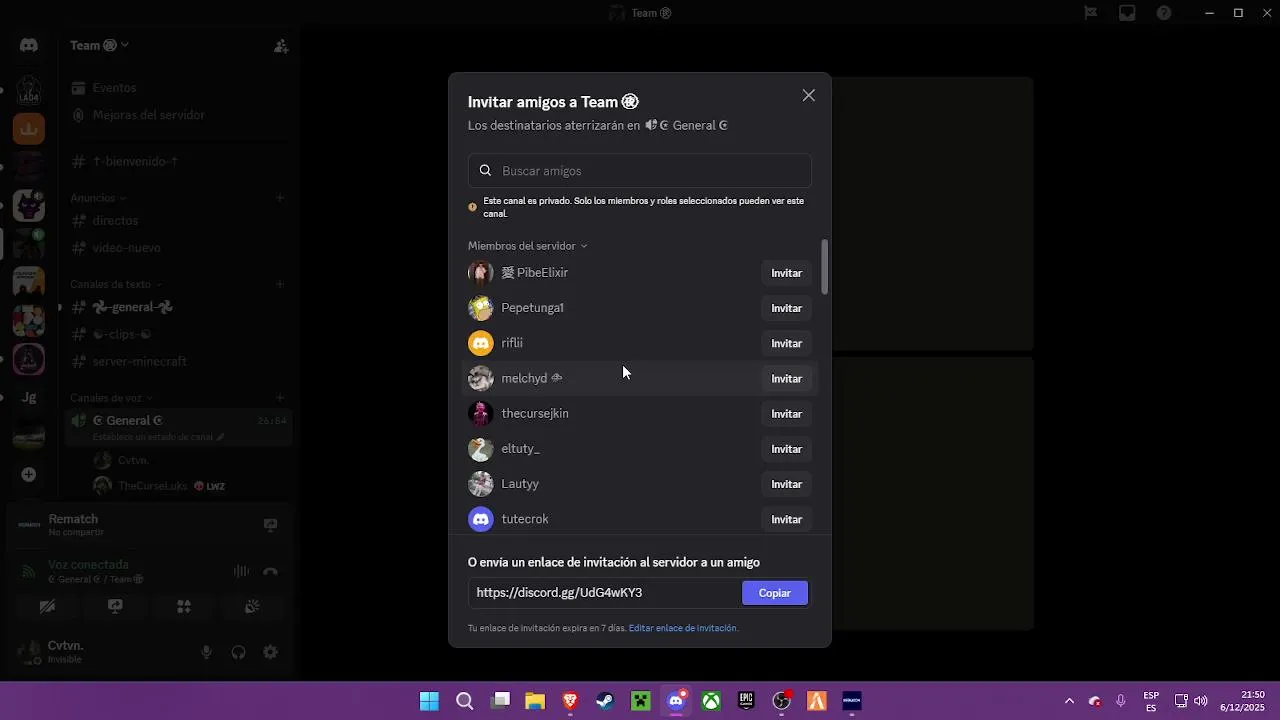Toggle deafen headphones icon

(x=238, y=652)
